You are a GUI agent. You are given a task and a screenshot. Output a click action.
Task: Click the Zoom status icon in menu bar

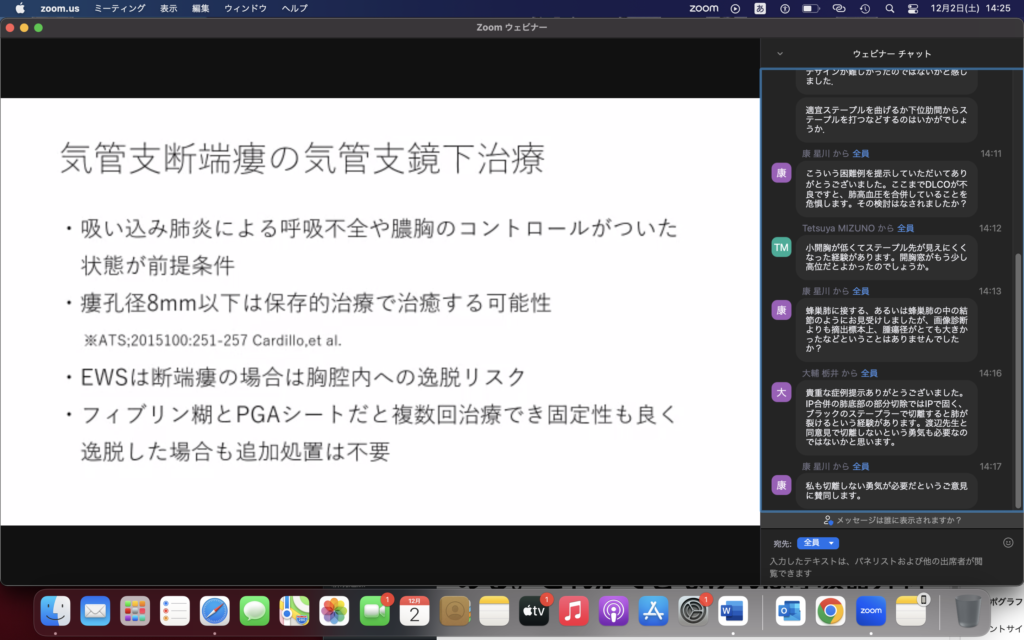pyautogui.click(x=704, y=8)
